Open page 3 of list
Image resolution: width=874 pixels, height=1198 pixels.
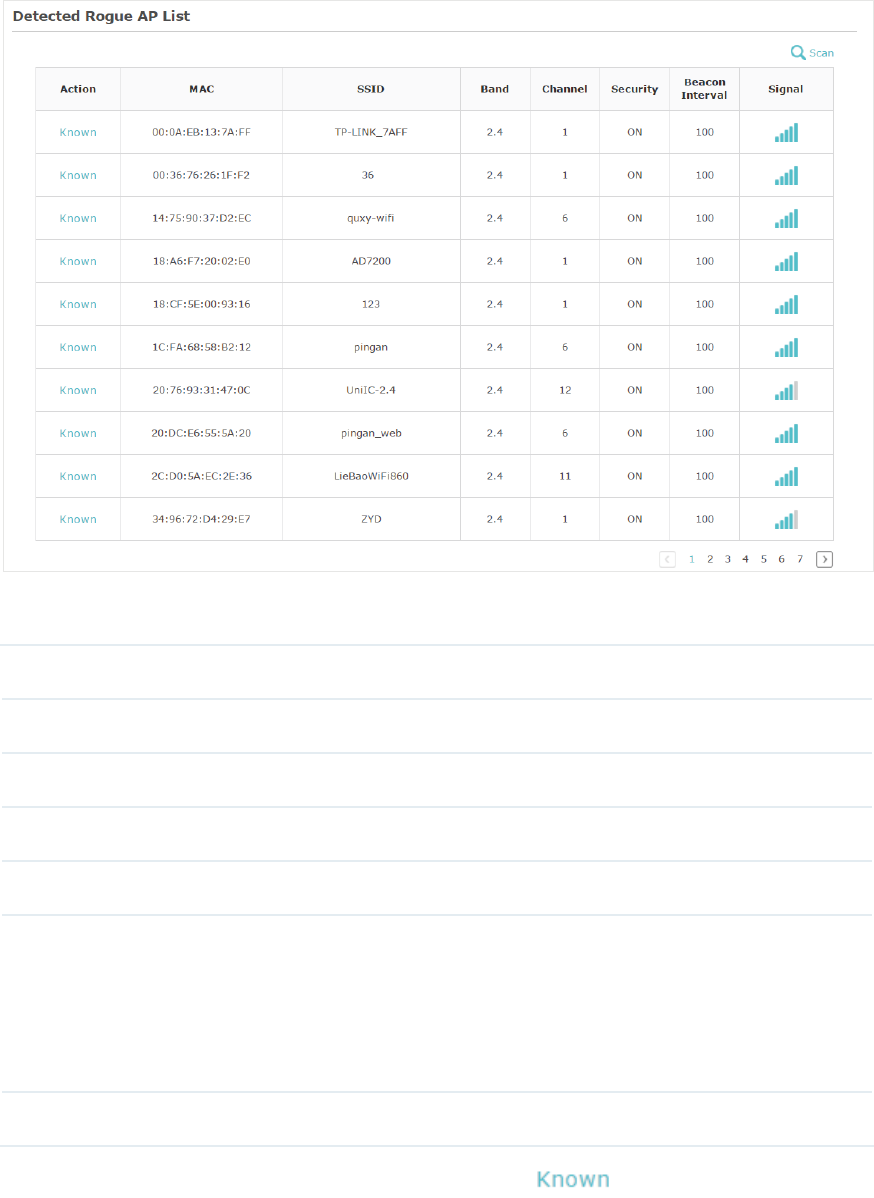(728, 559)
